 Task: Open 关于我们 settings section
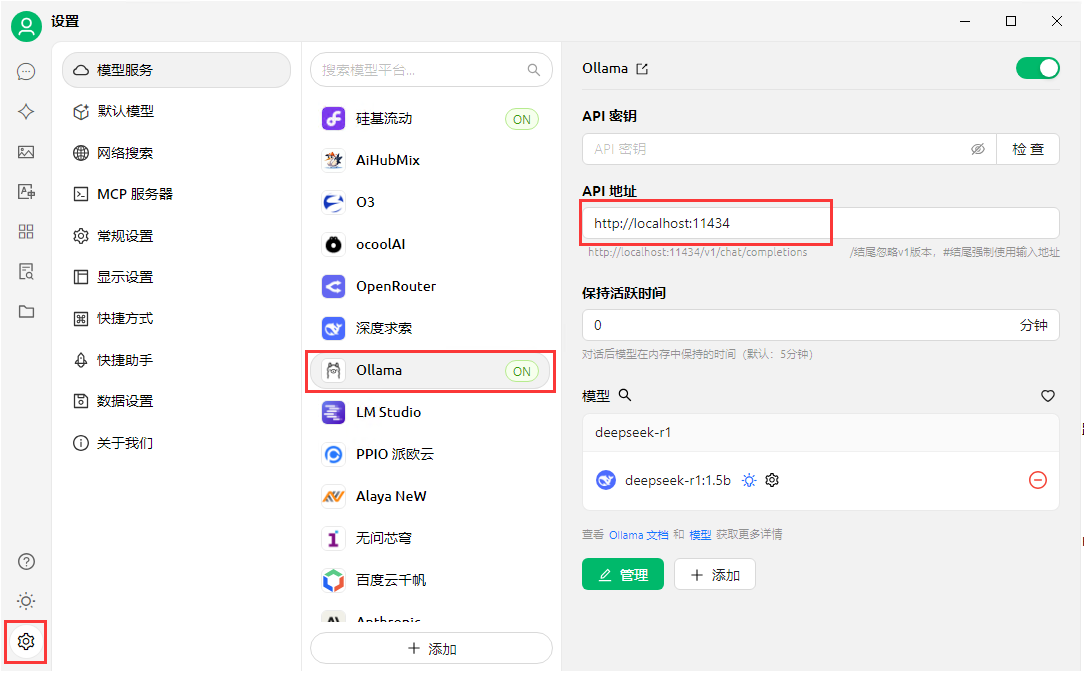176,443
